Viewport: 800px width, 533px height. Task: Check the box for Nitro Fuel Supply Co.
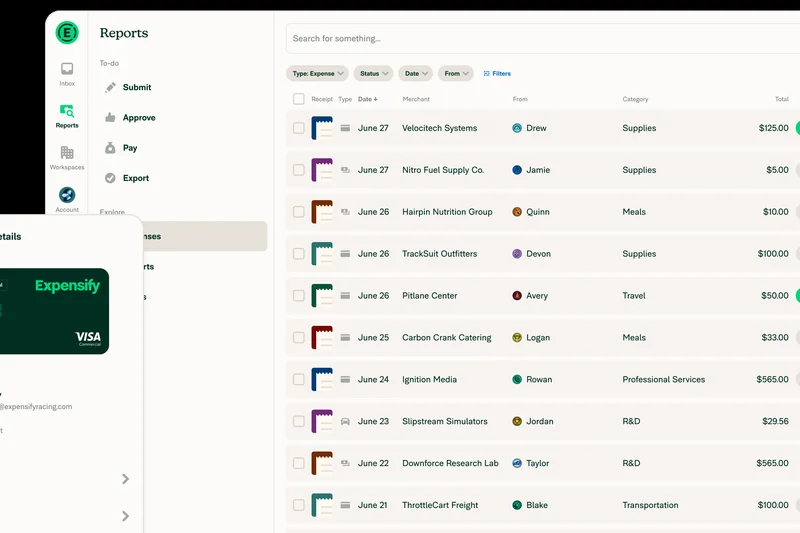pos(298,170)
